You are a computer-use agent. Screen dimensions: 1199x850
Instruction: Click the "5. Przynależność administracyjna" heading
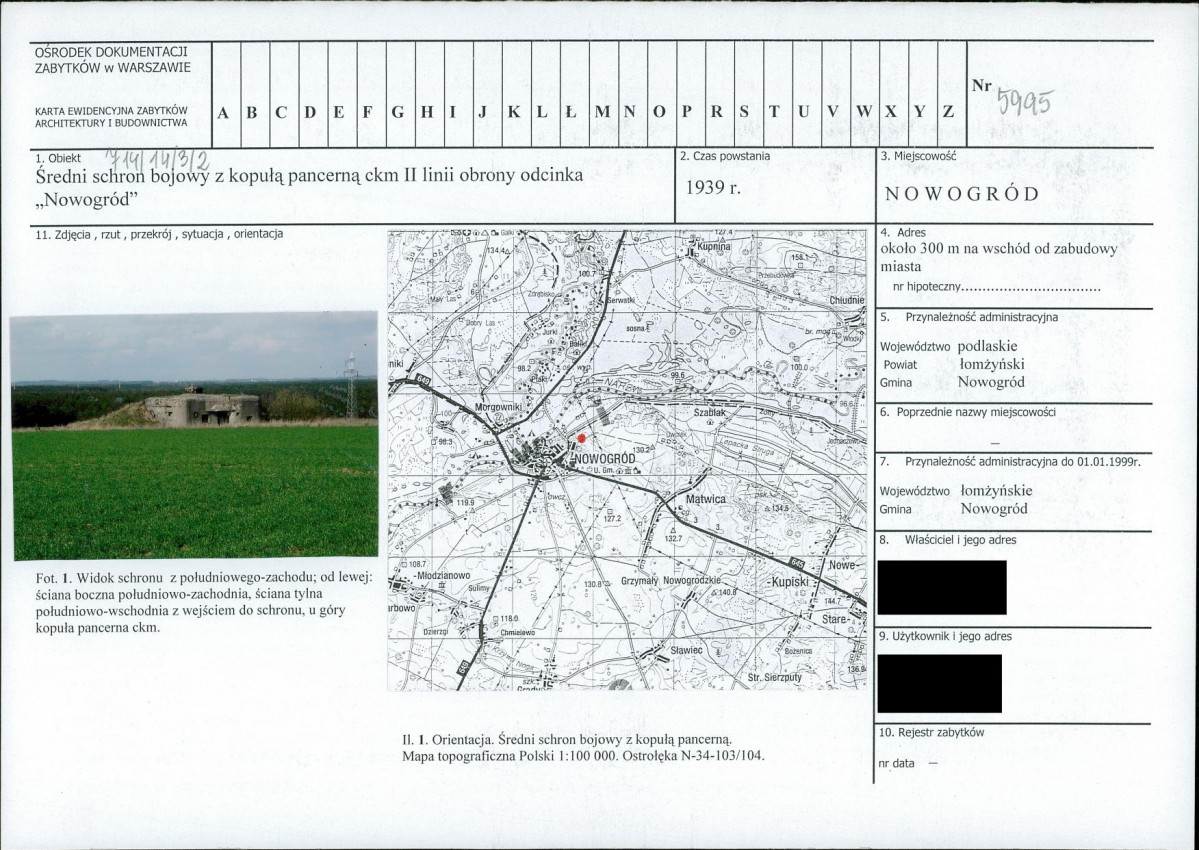coord(969,316)
